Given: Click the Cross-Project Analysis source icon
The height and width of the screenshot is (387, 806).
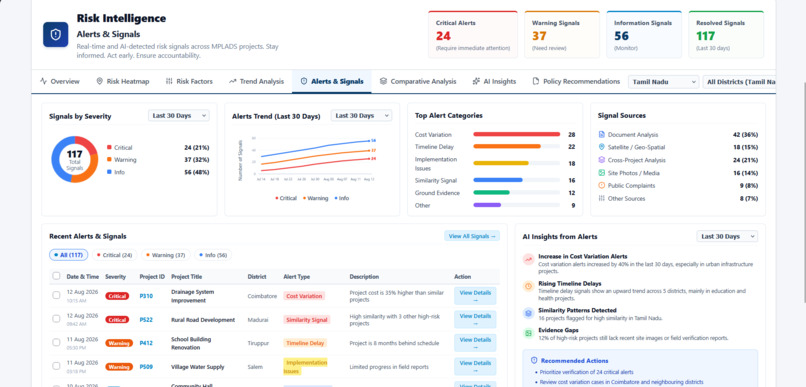Looking at the screenshot, I should click(x=601, y=160).
